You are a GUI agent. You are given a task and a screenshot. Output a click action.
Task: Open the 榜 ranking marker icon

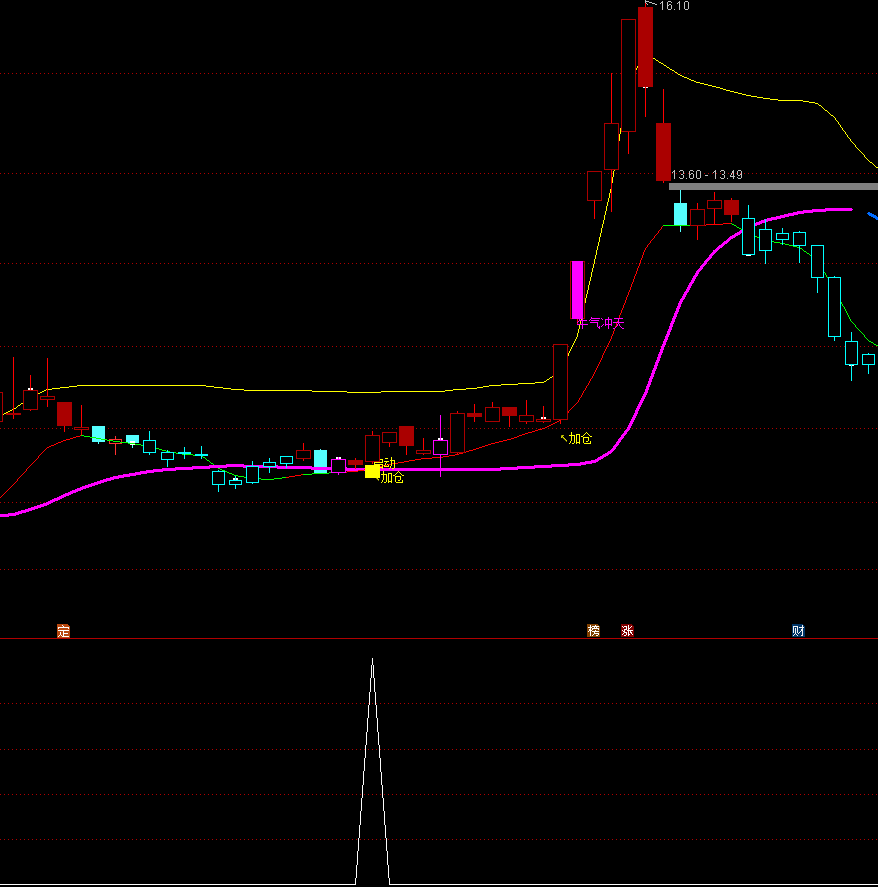coord(594,631)
